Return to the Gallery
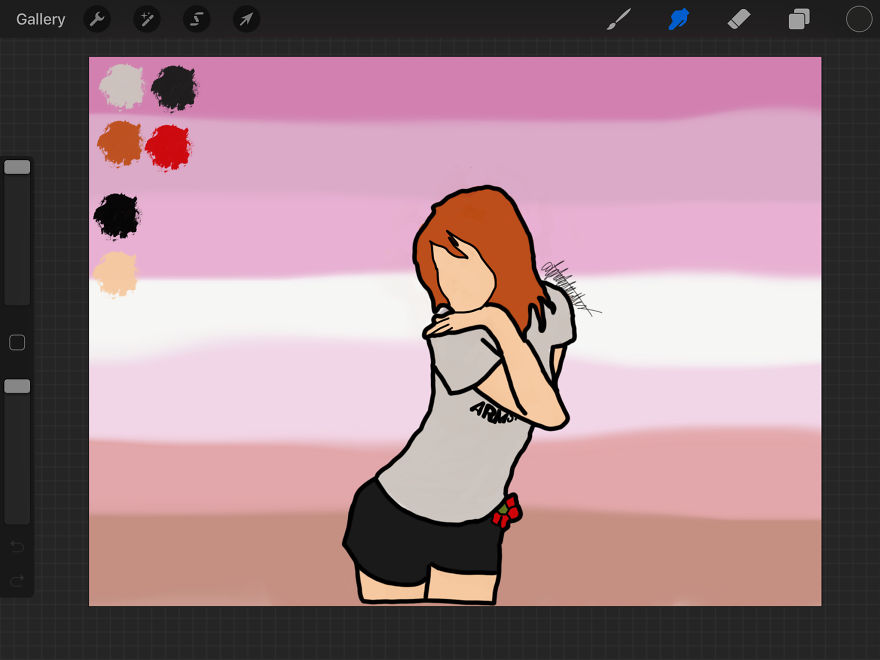The image size is (880, 660). (41, 19)
